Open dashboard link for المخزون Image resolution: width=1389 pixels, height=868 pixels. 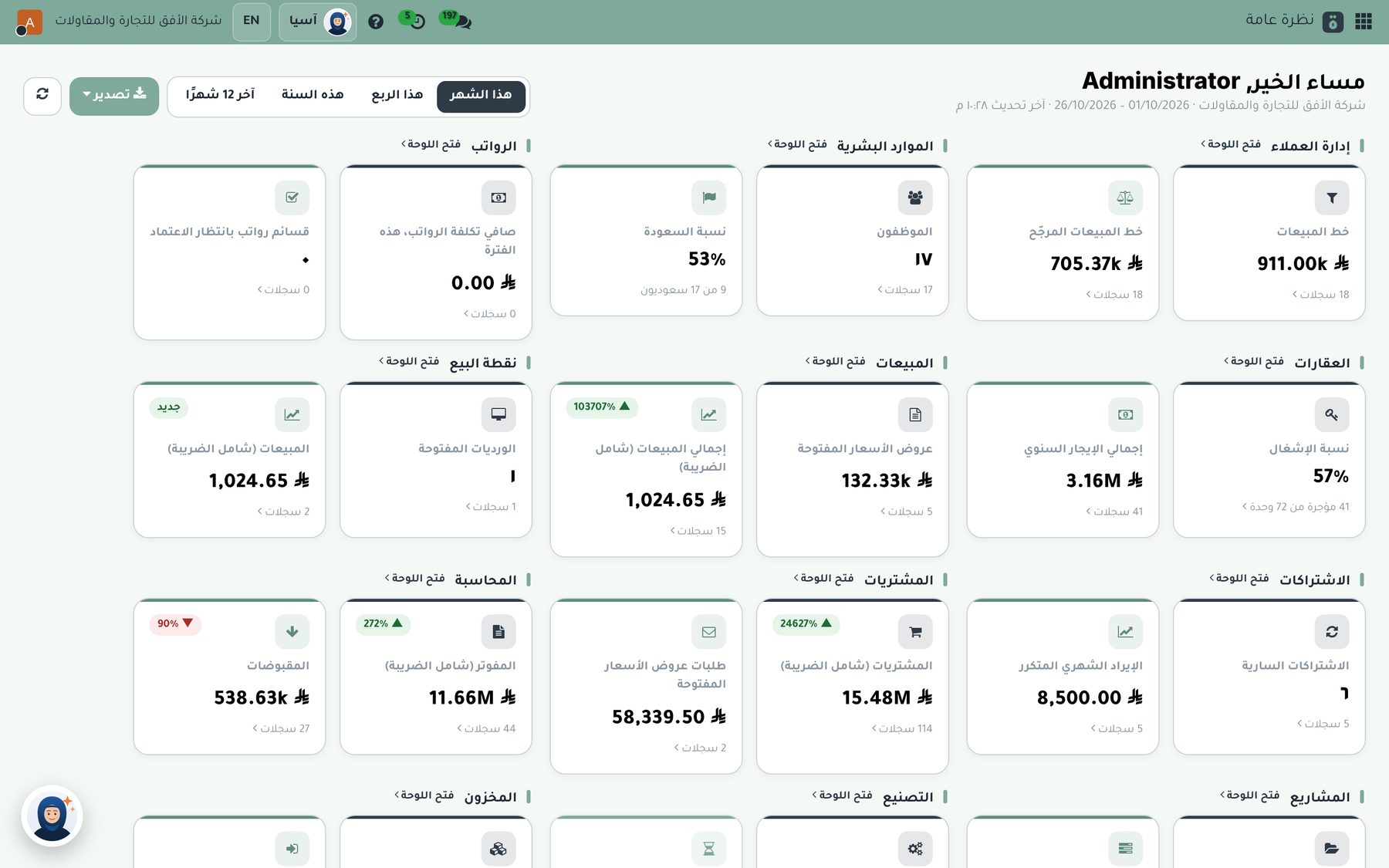(424, 795)
